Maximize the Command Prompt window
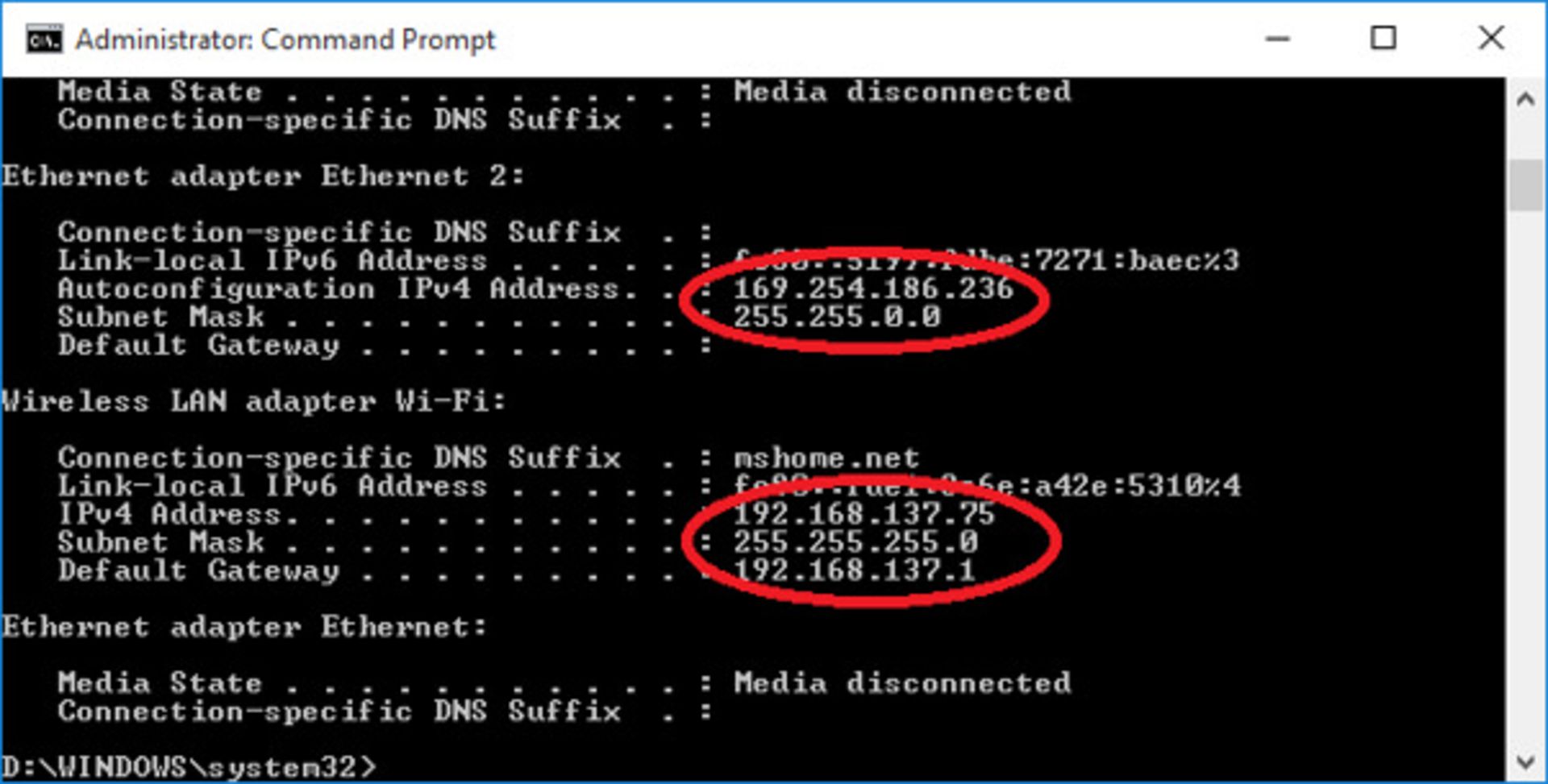 tap(1384, 39)
